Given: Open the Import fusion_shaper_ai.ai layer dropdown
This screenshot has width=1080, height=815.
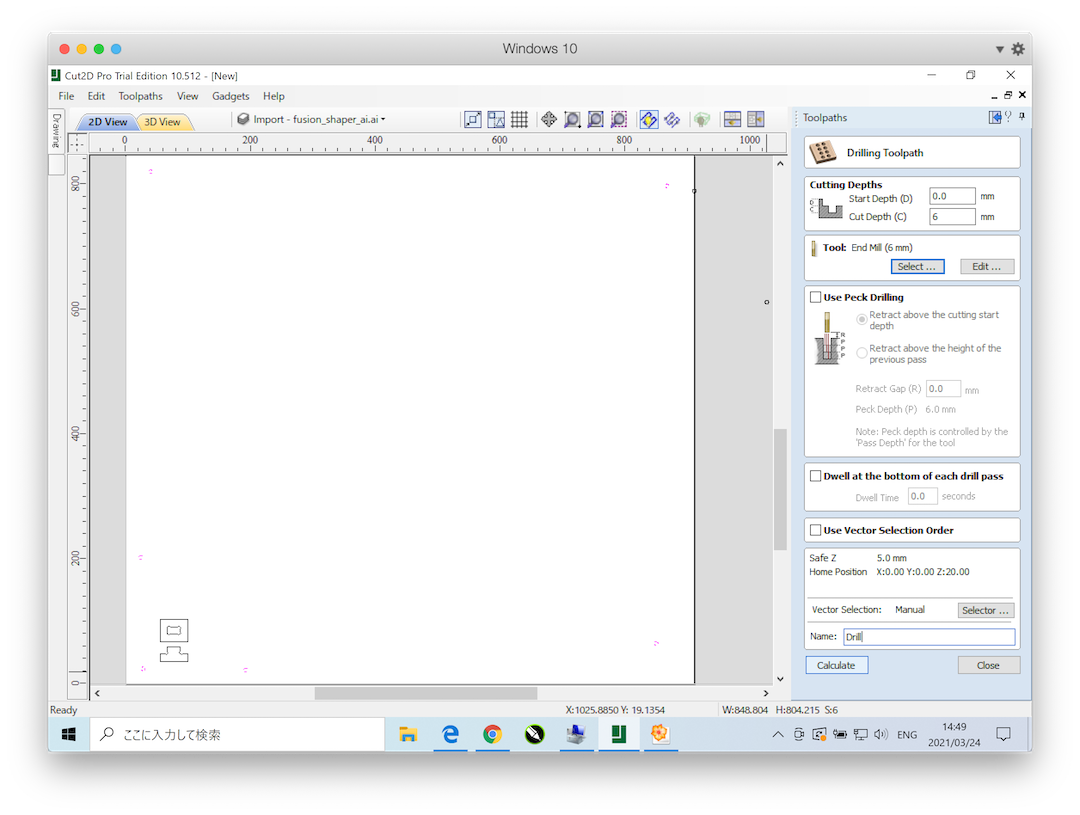Looking at the screenshot, I should pos(383,119).
